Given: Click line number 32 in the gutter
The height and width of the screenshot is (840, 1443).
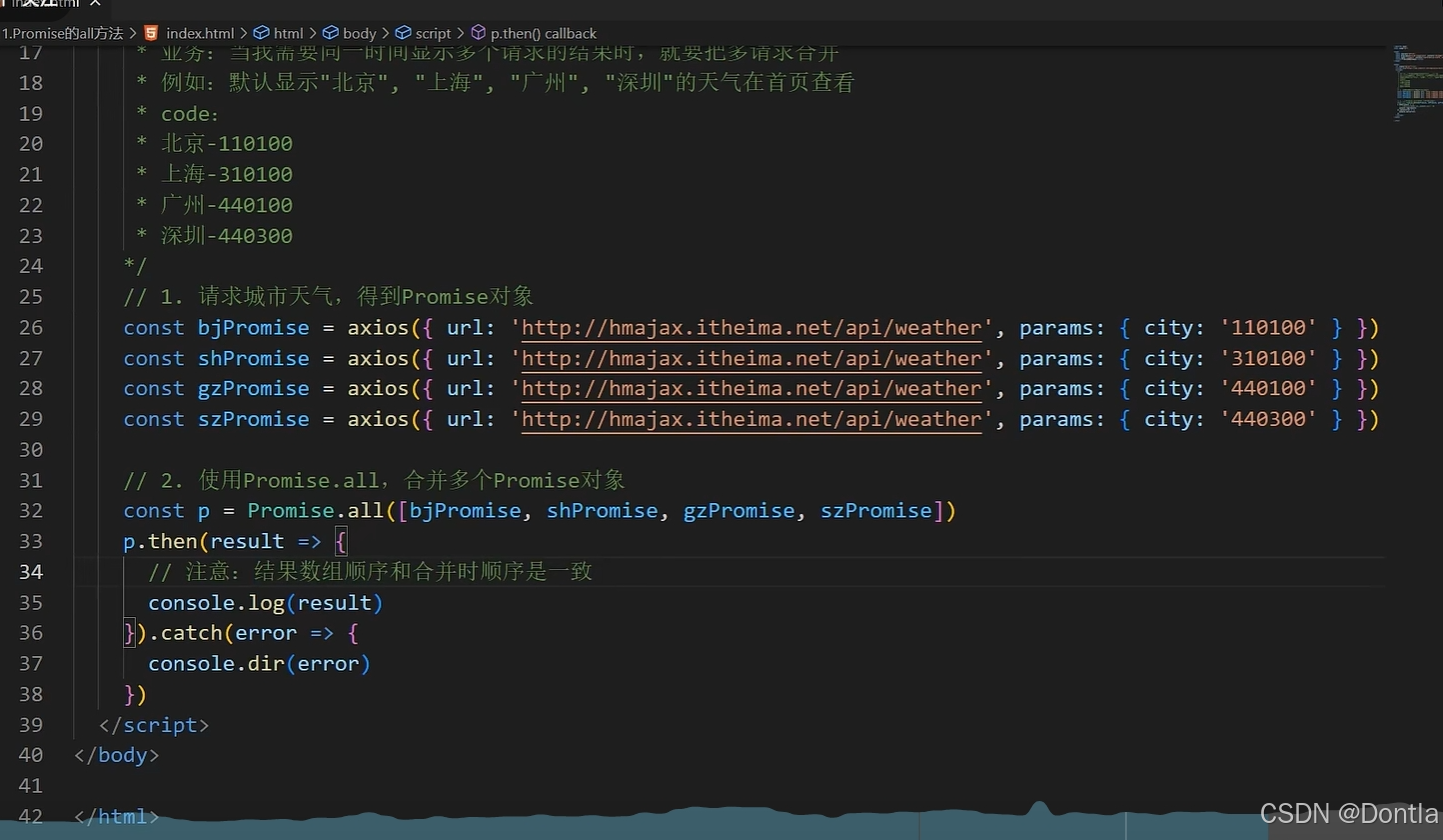Looking at the screenshot, I should pyautogui.click(x=31, y=511).
